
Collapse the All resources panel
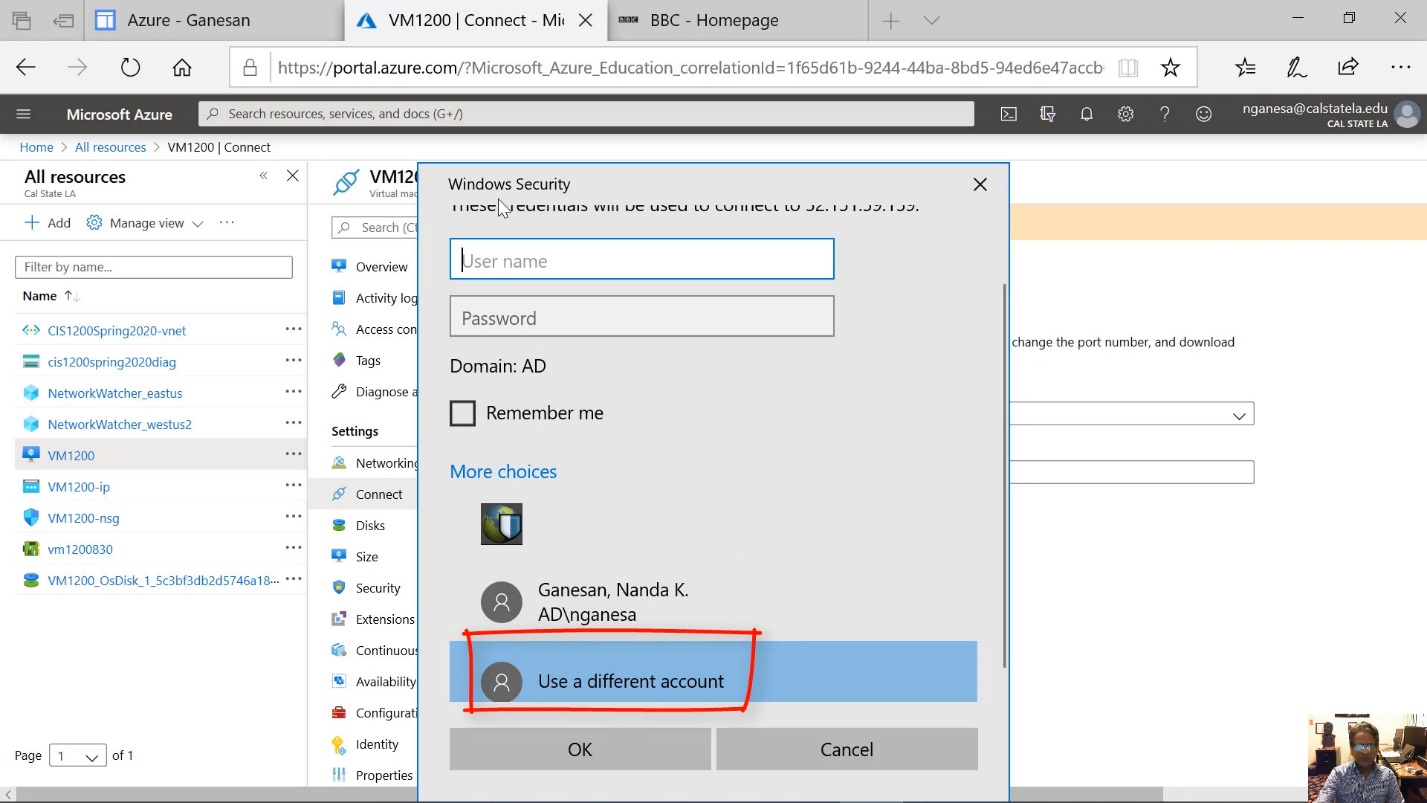(x=263, y=176)
